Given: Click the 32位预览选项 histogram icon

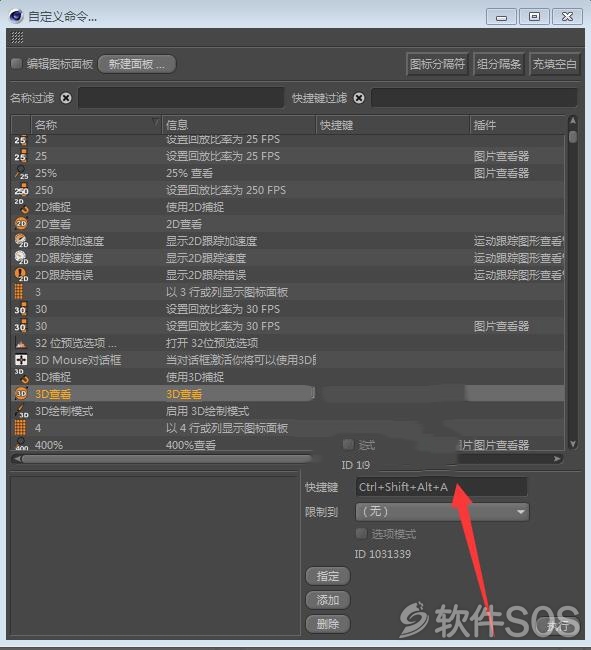Looking at the screenshot, I should (21, 343).
